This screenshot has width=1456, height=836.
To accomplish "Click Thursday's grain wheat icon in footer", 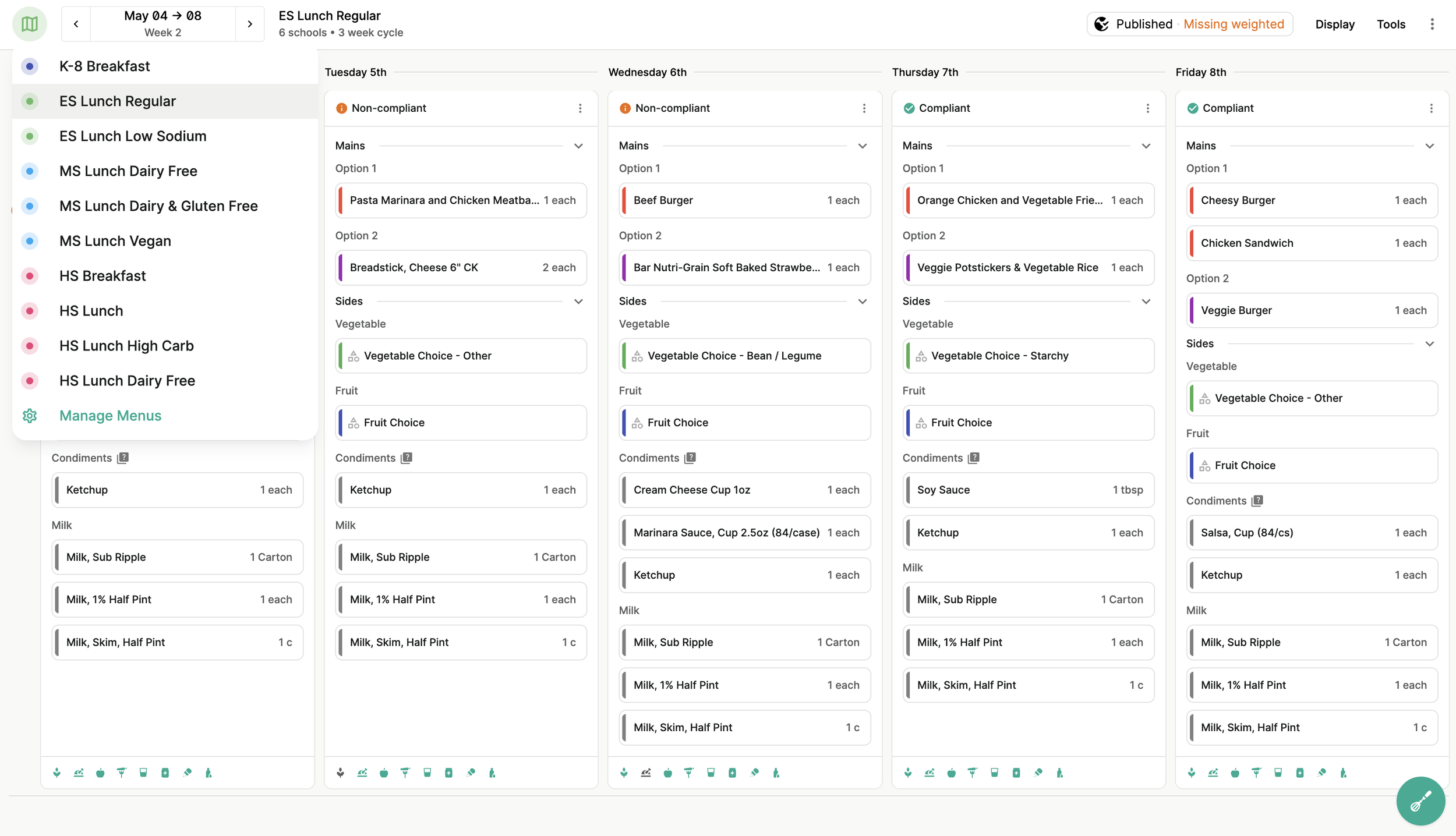I will 908,773.
